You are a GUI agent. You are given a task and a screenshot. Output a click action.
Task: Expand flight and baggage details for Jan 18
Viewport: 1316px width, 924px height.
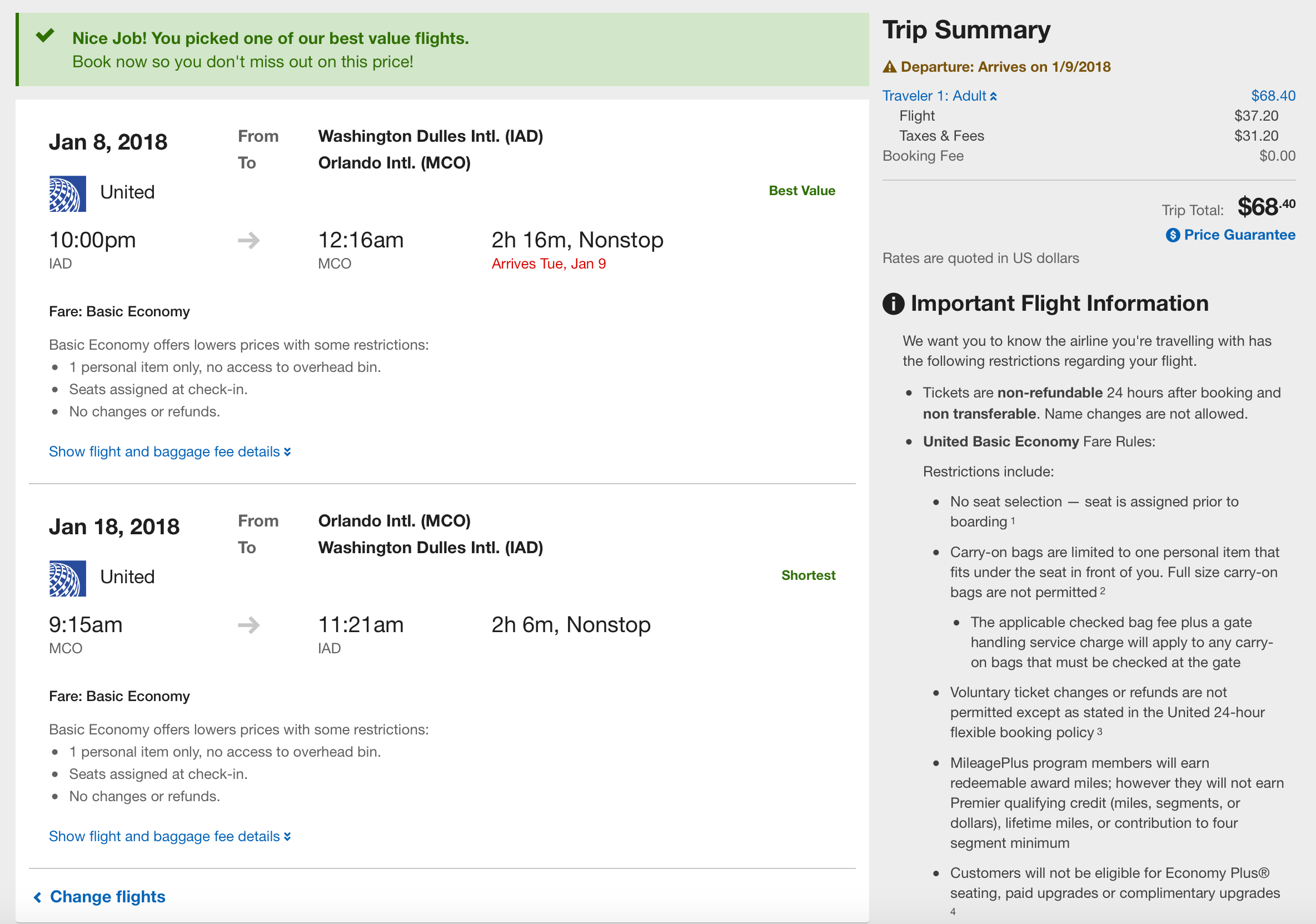(170, 837)
